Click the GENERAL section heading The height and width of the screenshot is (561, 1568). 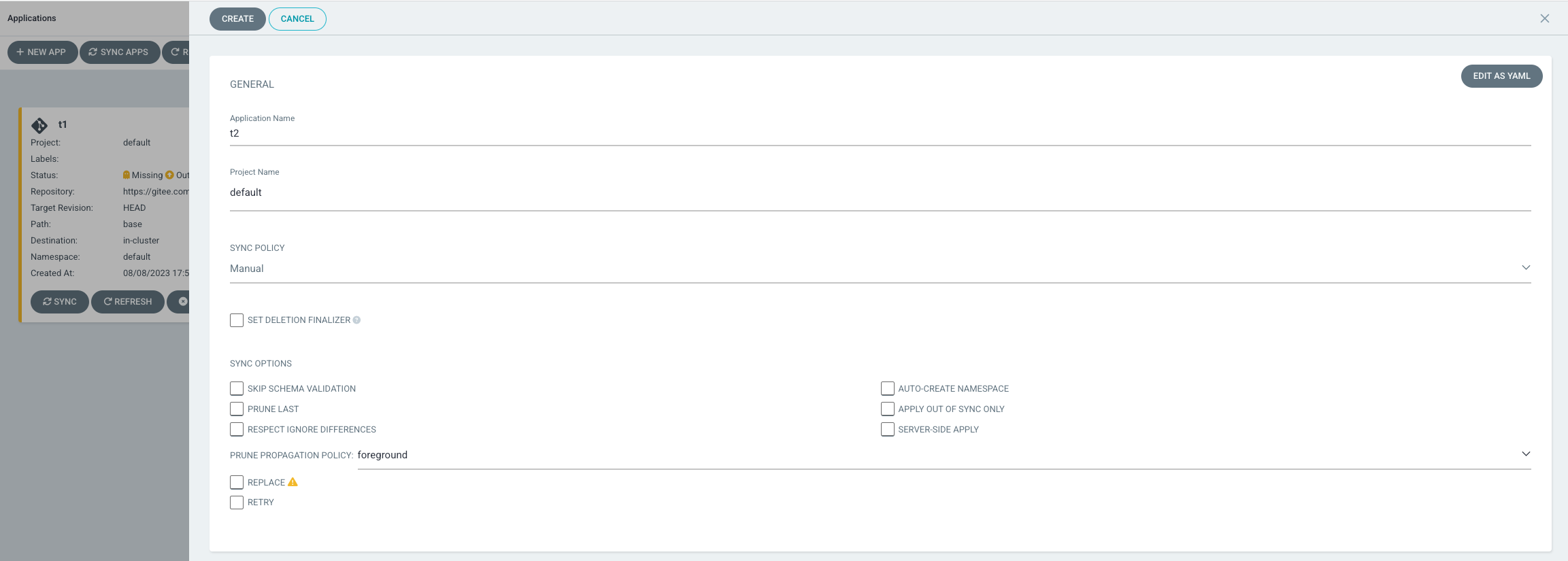pyautogui.click(x=252, y=84)
